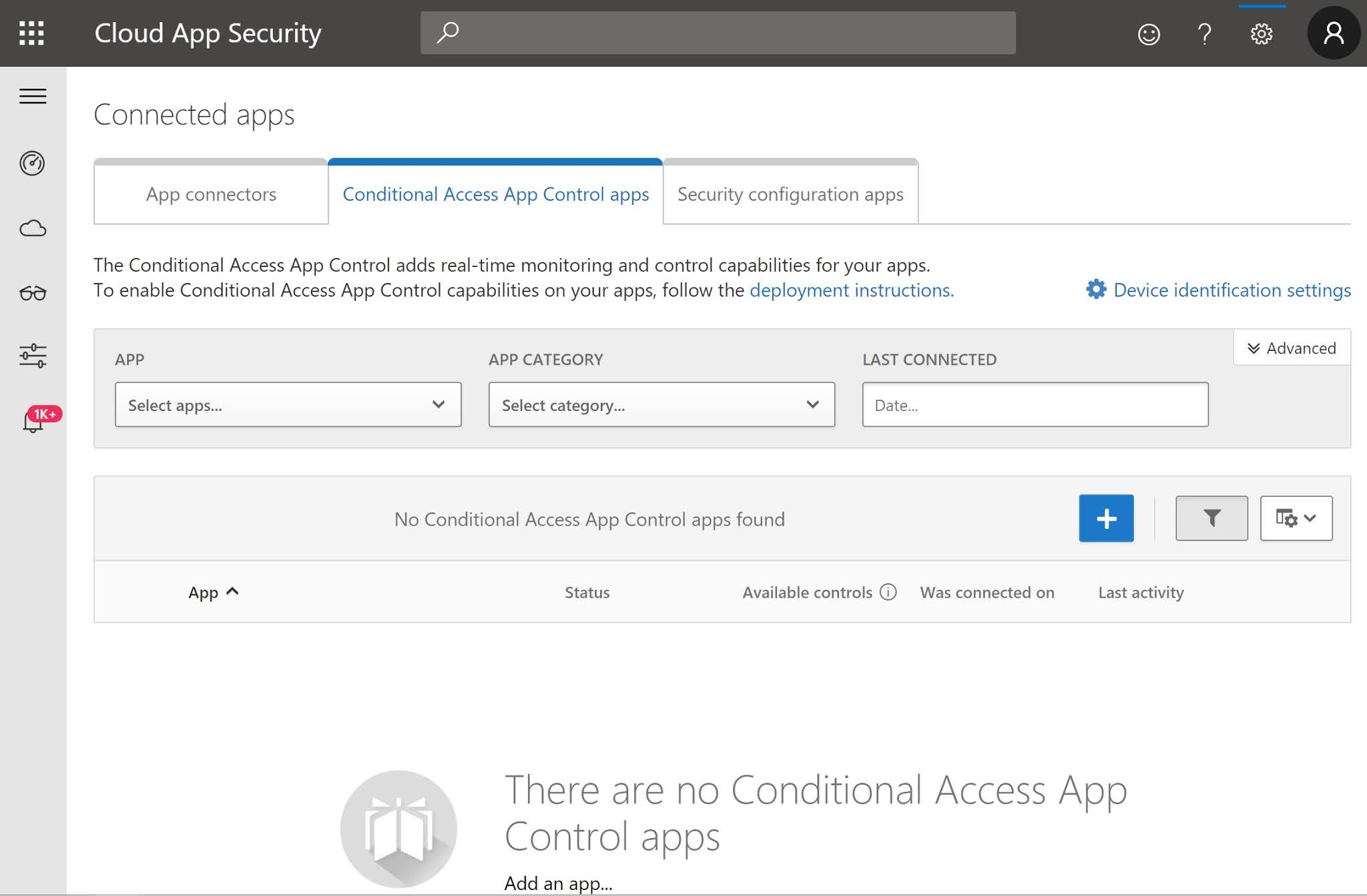Expand the Advanced filter options

tap(1291, 348)
